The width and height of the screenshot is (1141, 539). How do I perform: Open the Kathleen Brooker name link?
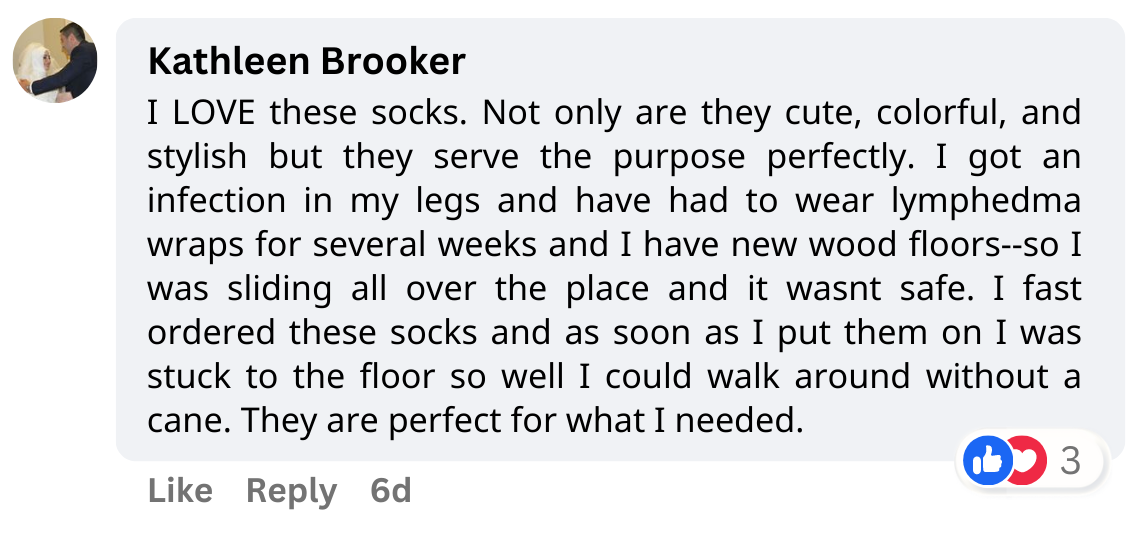pos(306,62)
